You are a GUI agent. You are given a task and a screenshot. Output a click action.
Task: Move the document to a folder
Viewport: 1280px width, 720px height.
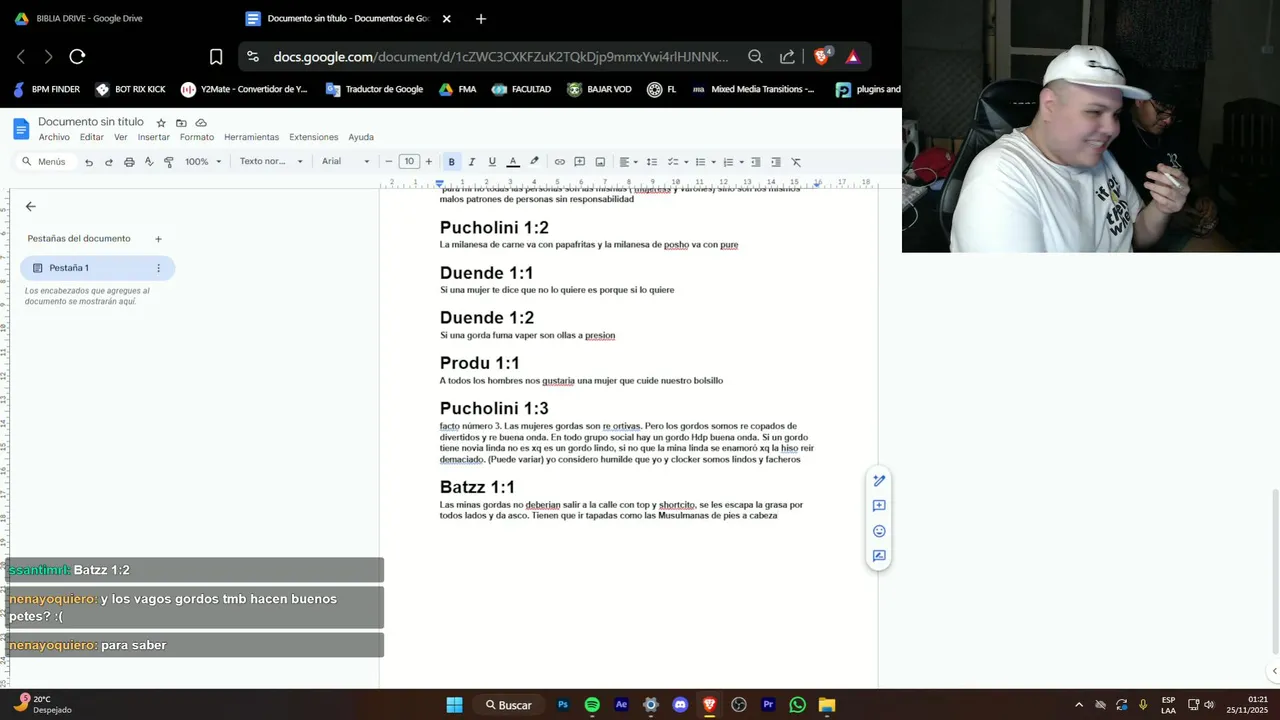click(181, 123)
